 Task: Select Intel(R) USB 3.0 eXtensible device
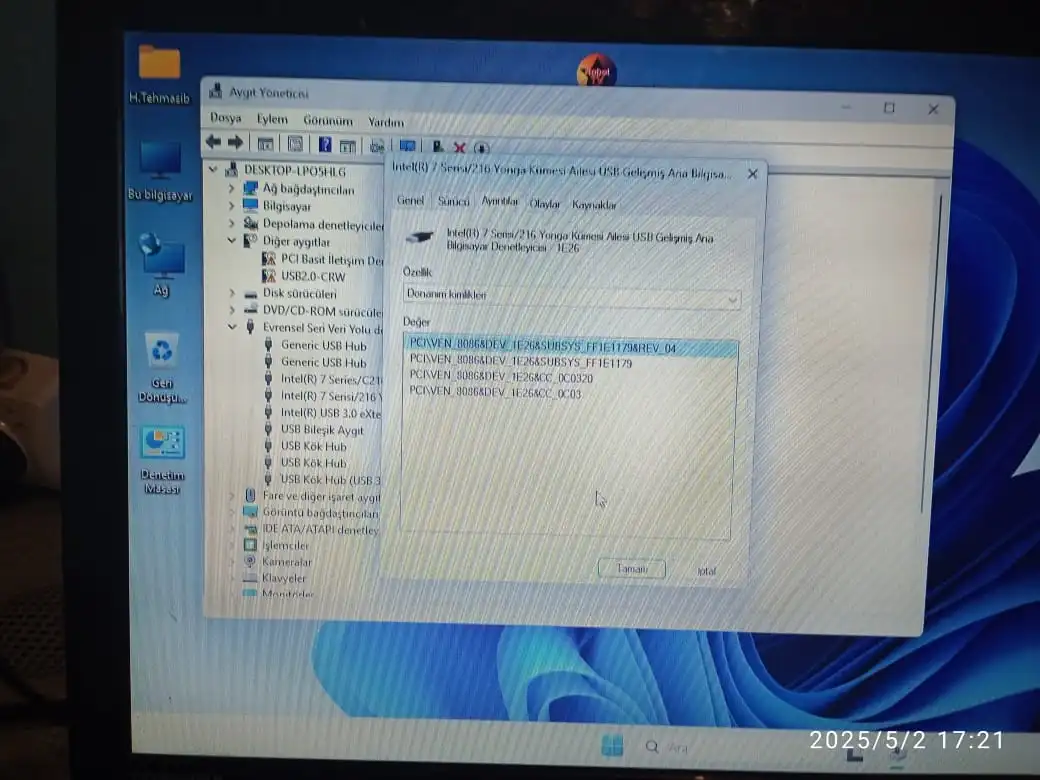tap(330, 413)
